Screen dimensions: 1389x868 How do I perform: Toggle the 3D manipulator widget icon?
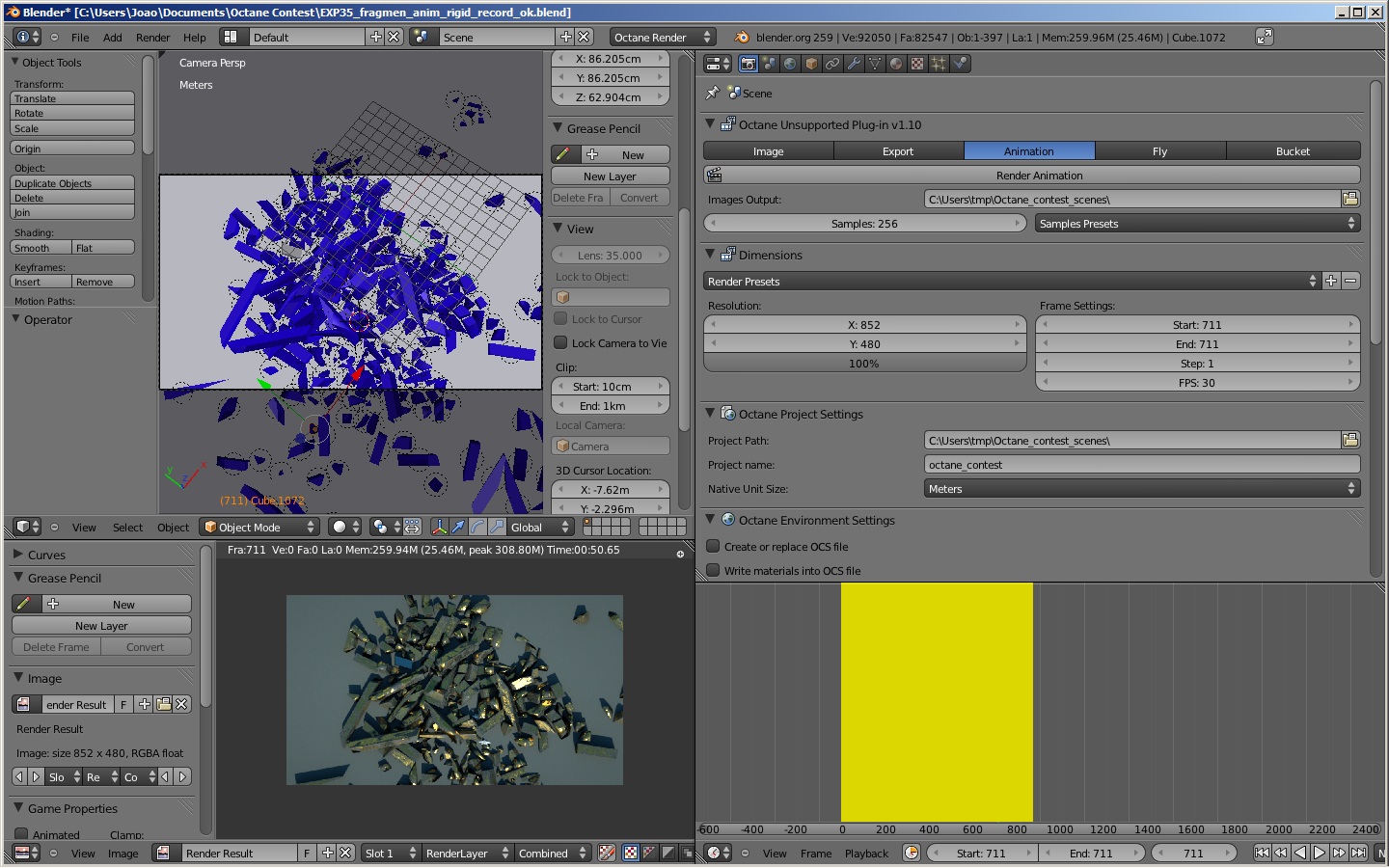point(439,527)
